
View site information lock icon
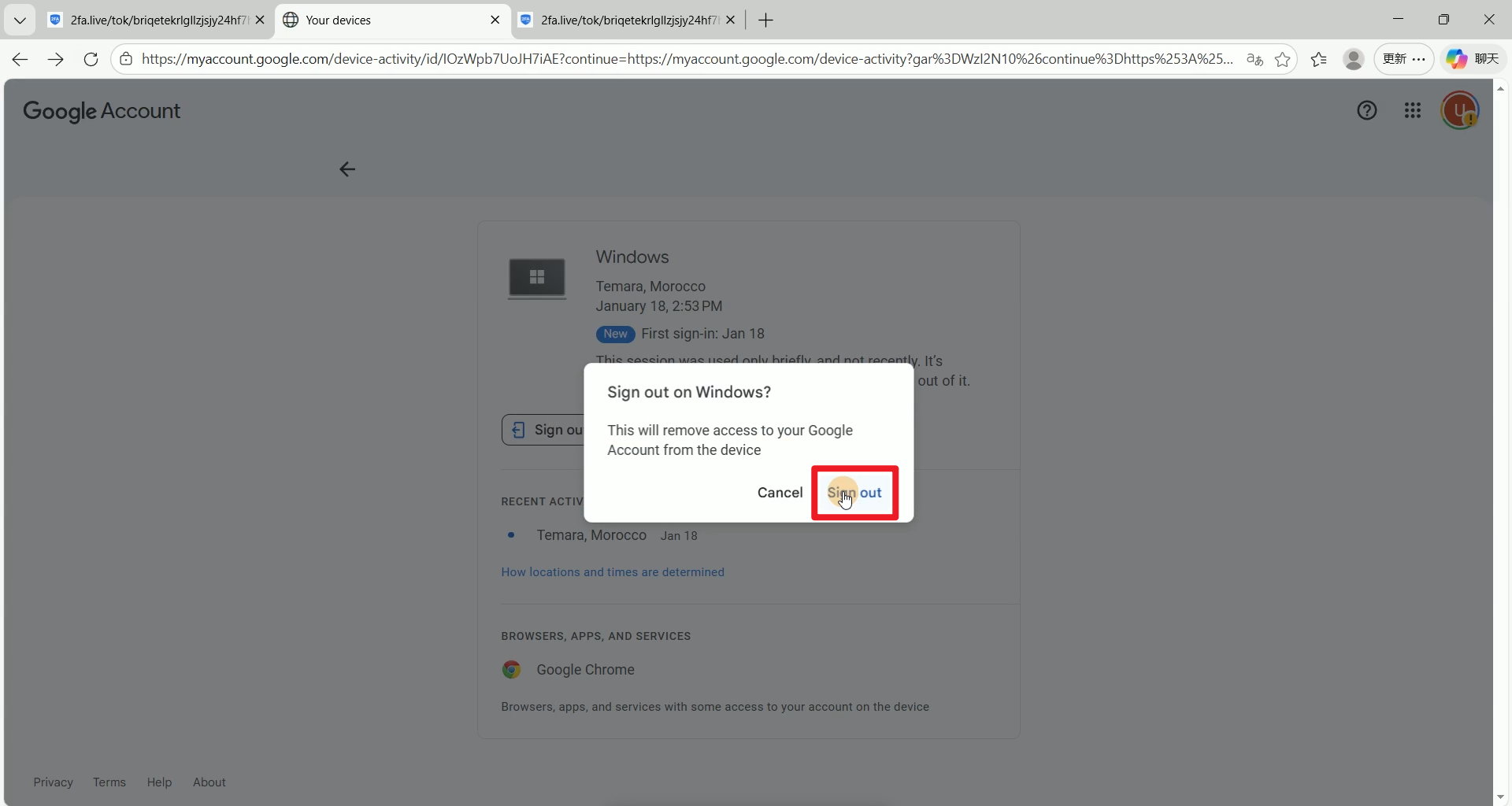click(x=126, y=59)
